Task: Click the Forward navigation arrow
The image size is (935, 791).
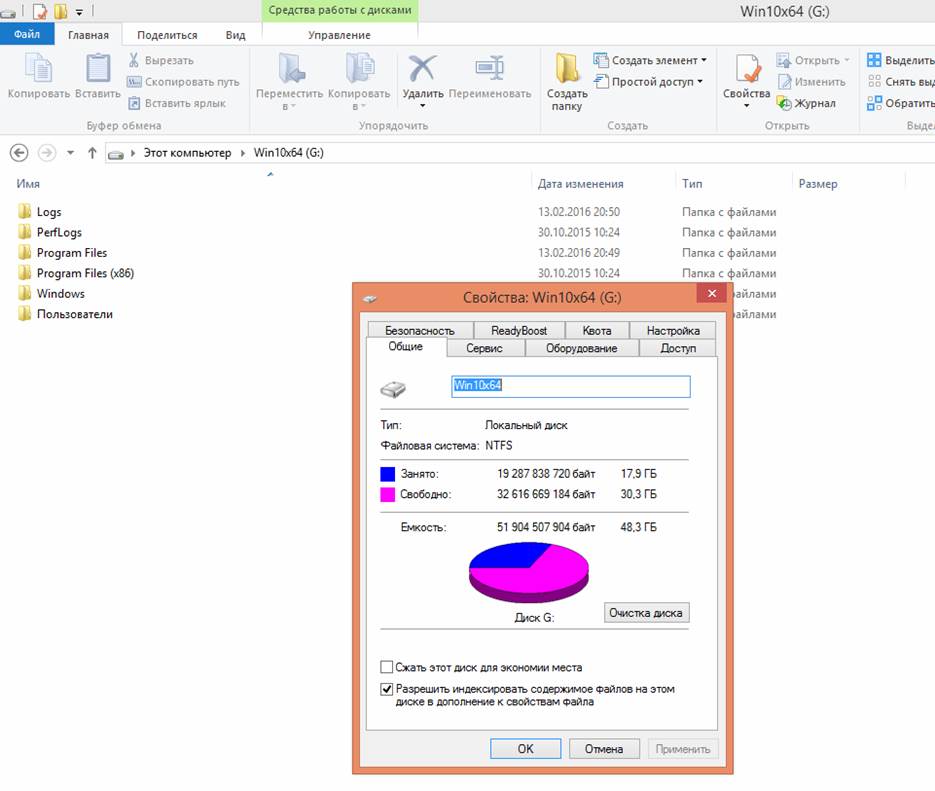Action: click(x=47, y=153)
